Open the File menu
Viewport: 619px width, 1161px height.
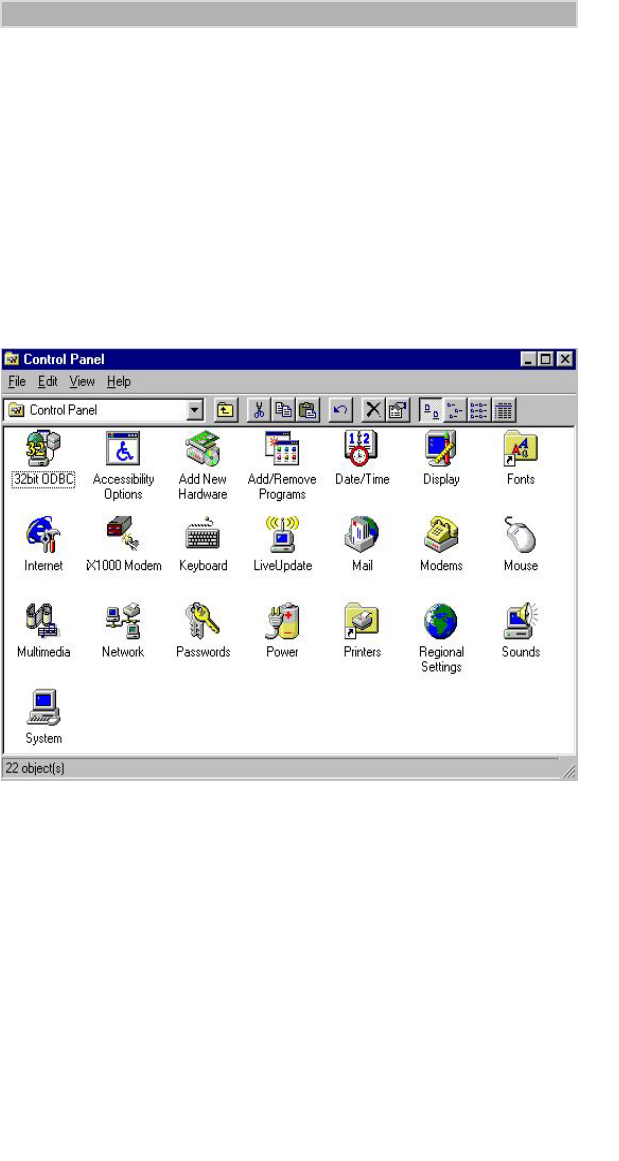[x=17, y=381]
